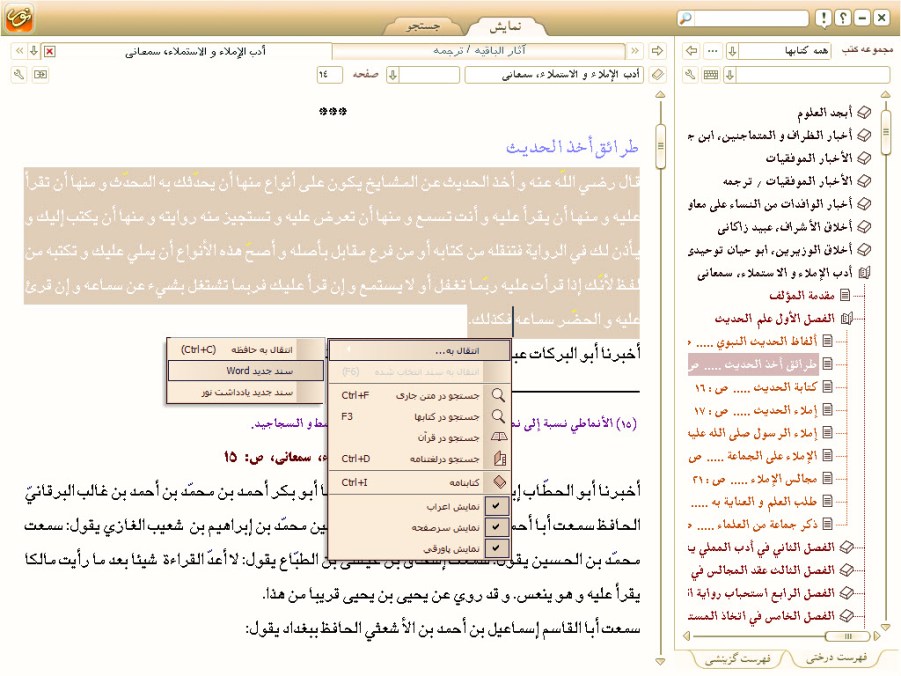Image resolution: width=901 pixels, height=676 pixels.
Task: Open the همه کتابها collection dropdown arrow
Action: (732, 51)
